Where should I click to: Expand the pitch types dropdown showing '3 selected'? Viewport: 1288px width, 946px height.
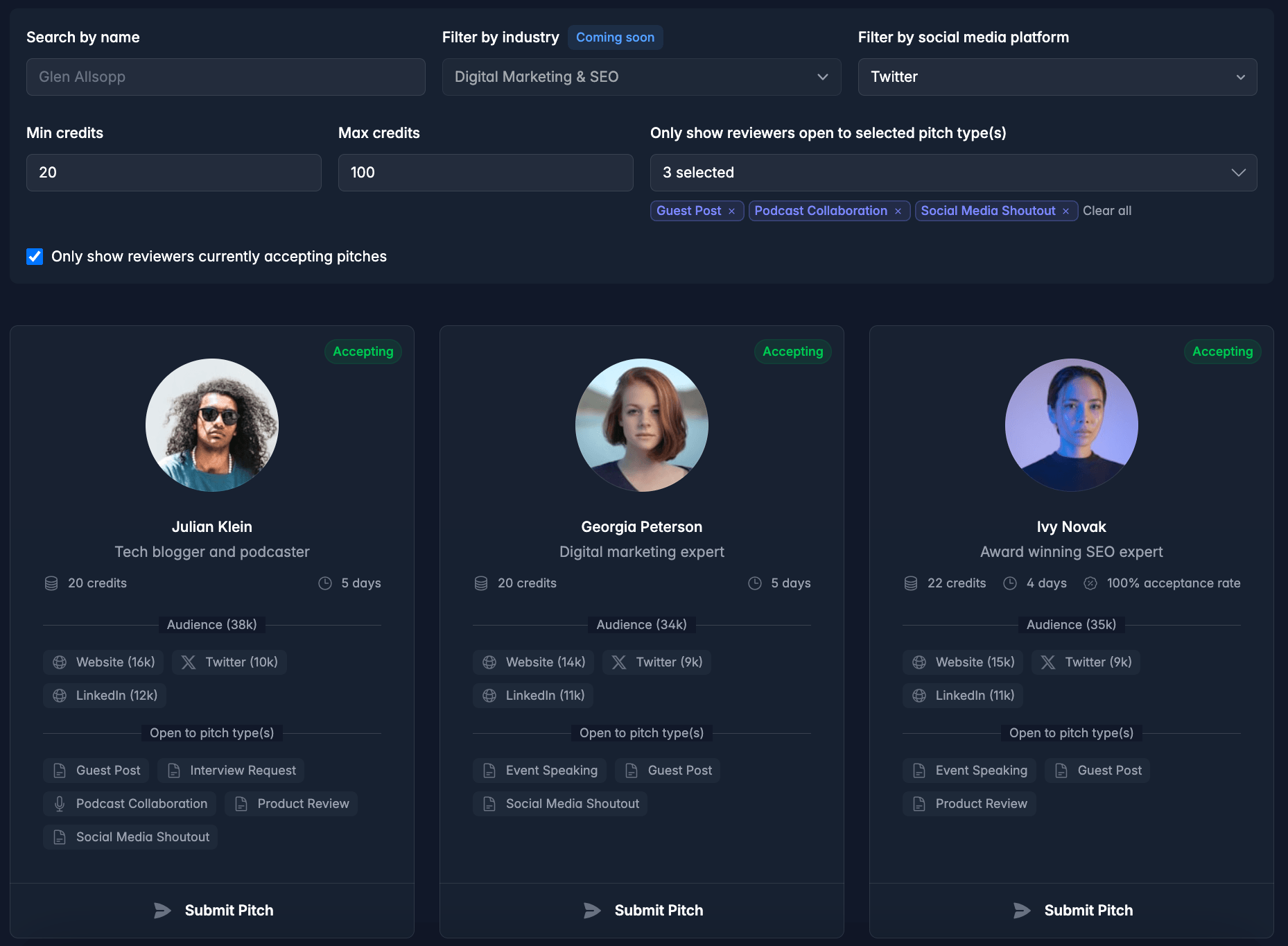tap(953, 173)
